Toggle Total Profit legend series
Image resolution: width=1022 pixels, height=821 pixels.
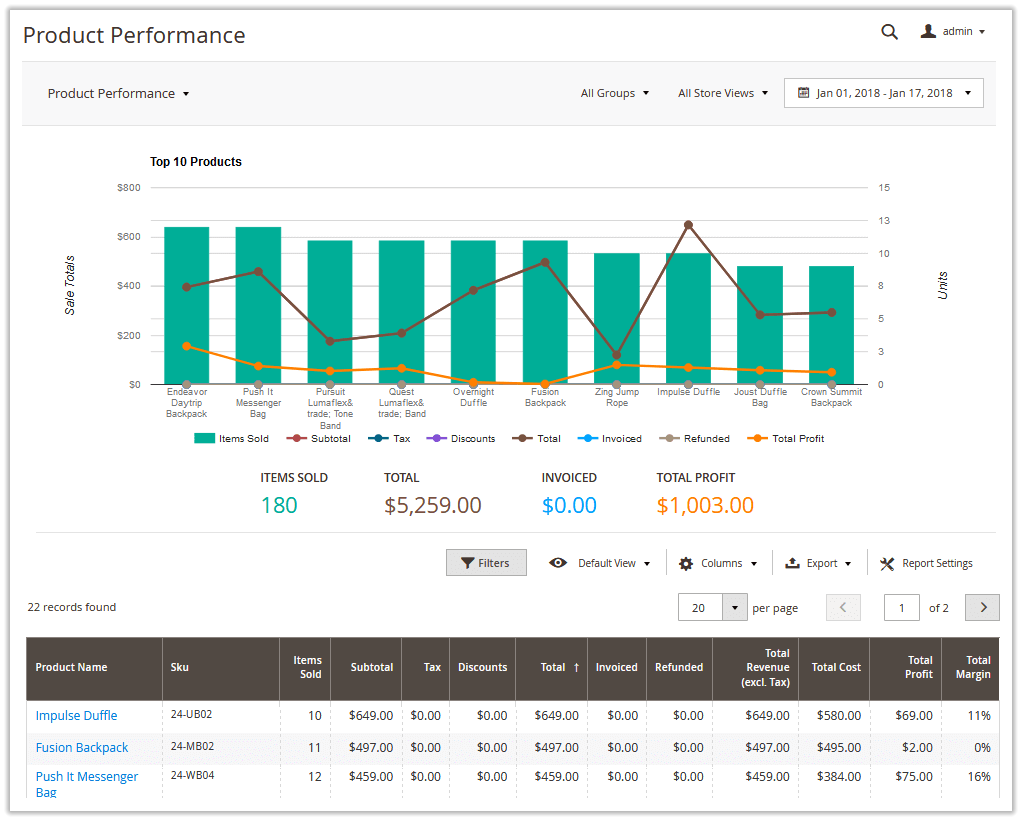[x=785, y=439]
